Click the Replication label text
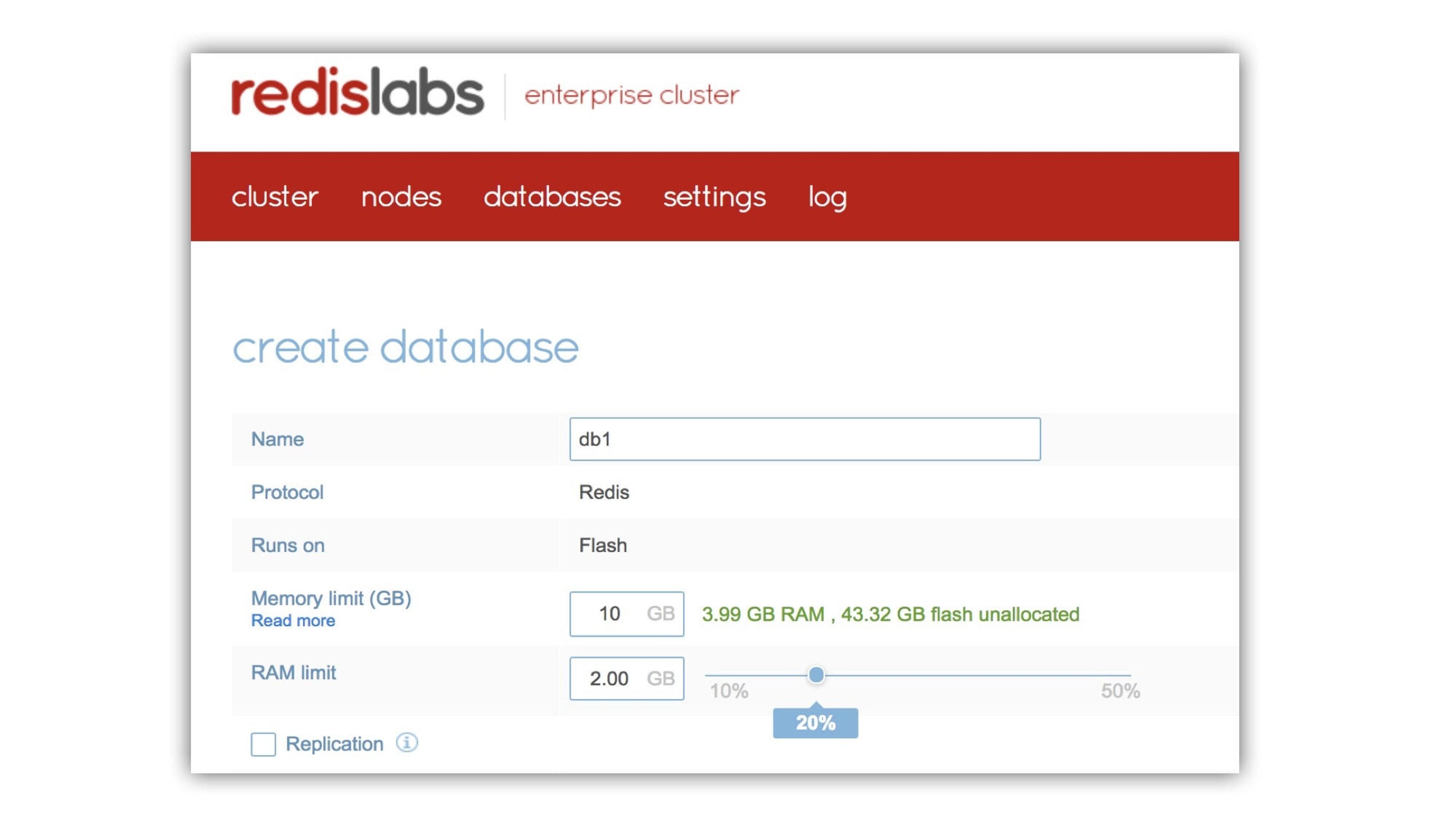The image size is (1456, 819). point(334,744)
